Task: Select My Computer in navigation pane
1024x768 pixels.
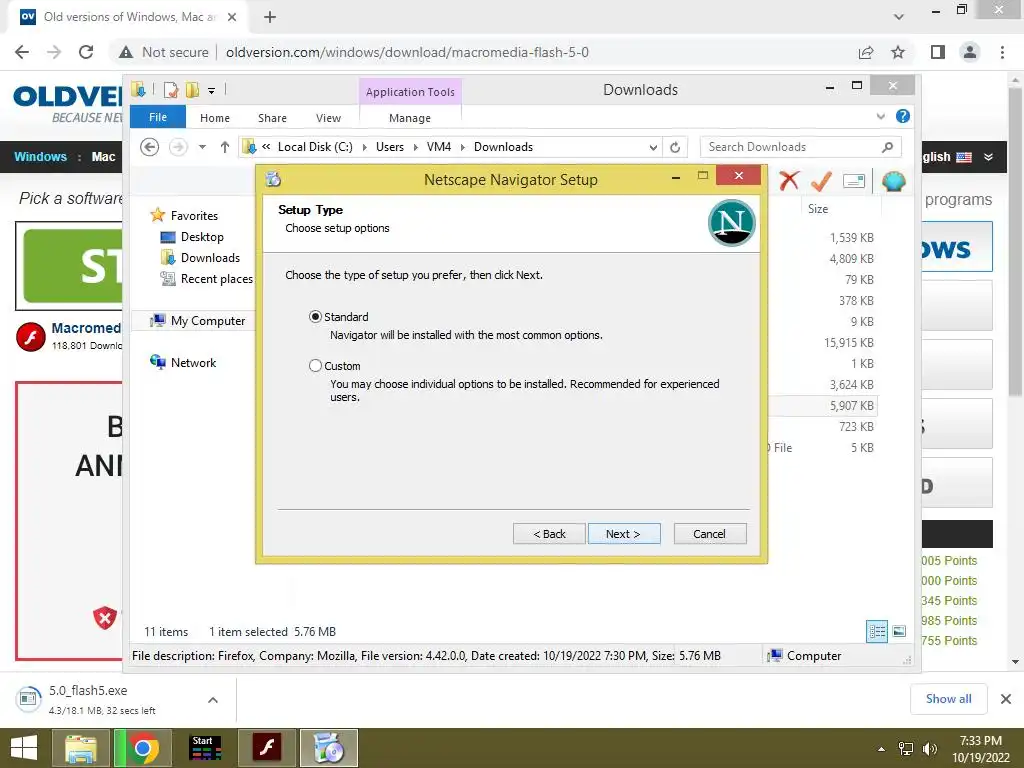Action: (x=208, y=321)
